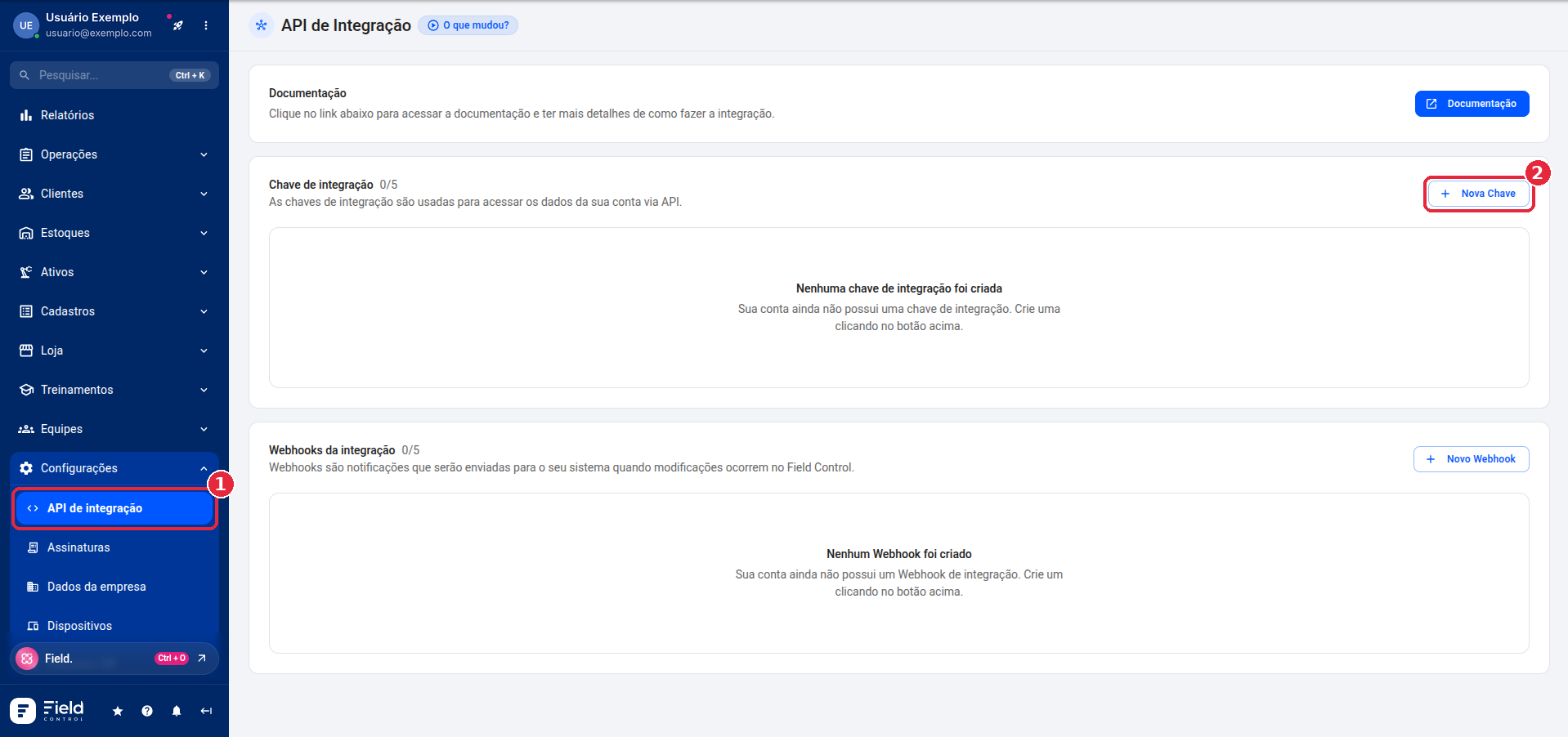Expand the Clientes menu chevron
Image resolution: width=1568 pixels, height=737 pixels.
[204, 194]
